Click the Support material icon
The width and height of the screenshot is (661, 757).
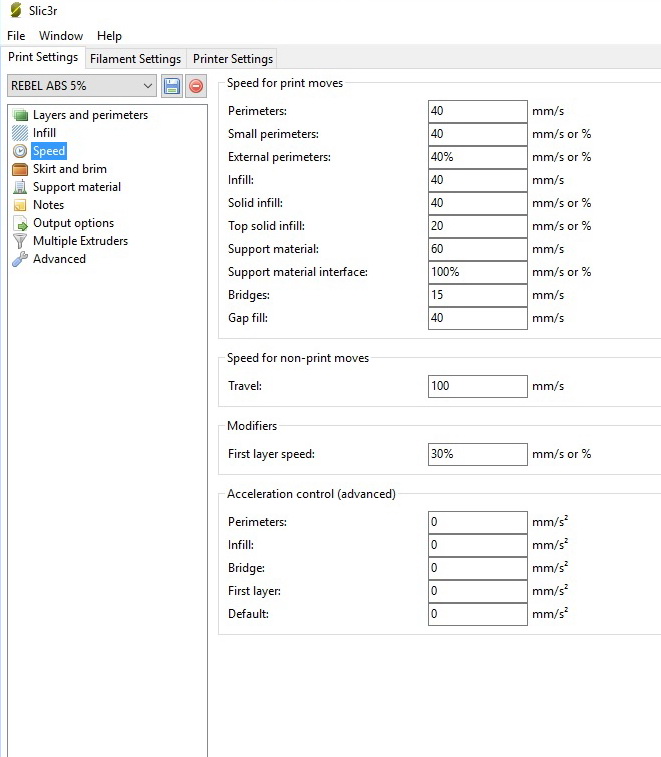pos(20,187)
